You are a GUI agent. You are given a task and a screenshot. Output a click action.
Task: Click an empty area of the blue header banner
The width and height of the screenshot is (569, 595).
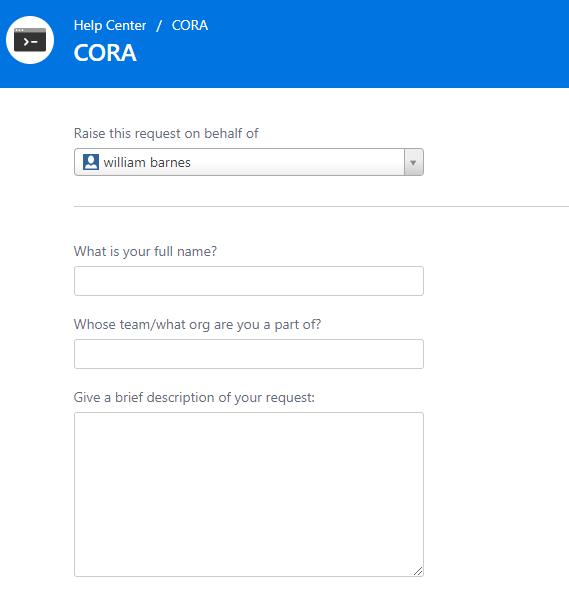click(380, 44)
